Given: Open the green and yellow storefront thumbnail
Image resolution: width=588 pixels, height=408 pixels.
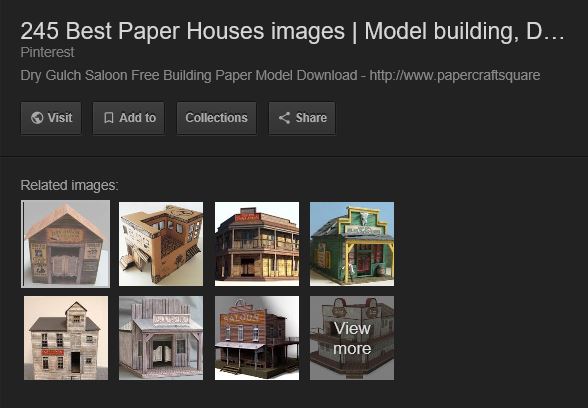Looking at the screenshot, I should point(352,244).
